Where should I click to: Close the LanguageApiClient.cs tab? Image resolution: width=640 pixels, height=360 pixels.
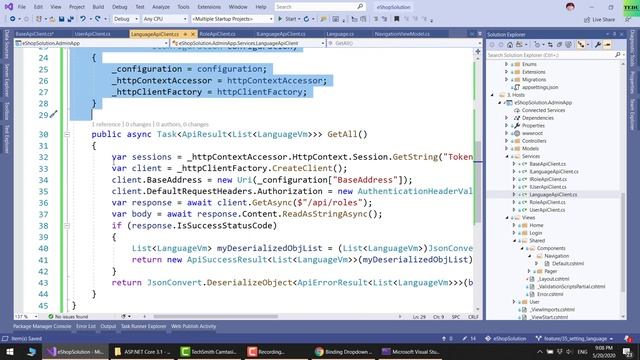[x=193, y=34]
